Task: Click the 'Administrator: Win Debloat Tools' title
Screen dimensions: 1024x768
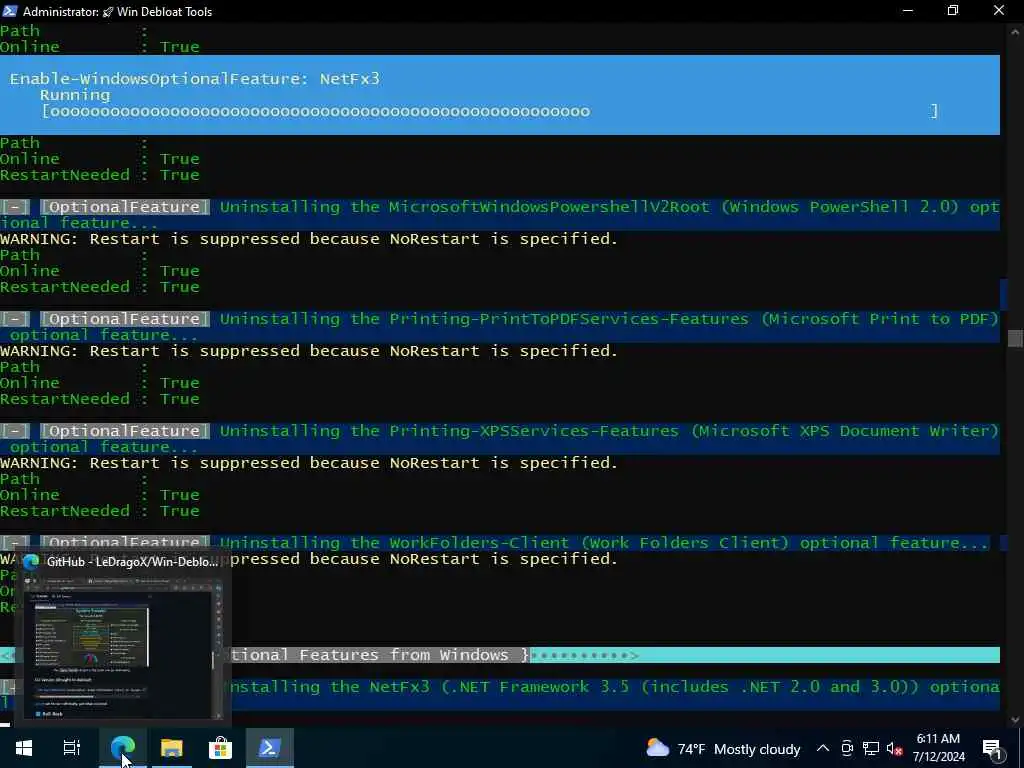Action: point(118,11)
